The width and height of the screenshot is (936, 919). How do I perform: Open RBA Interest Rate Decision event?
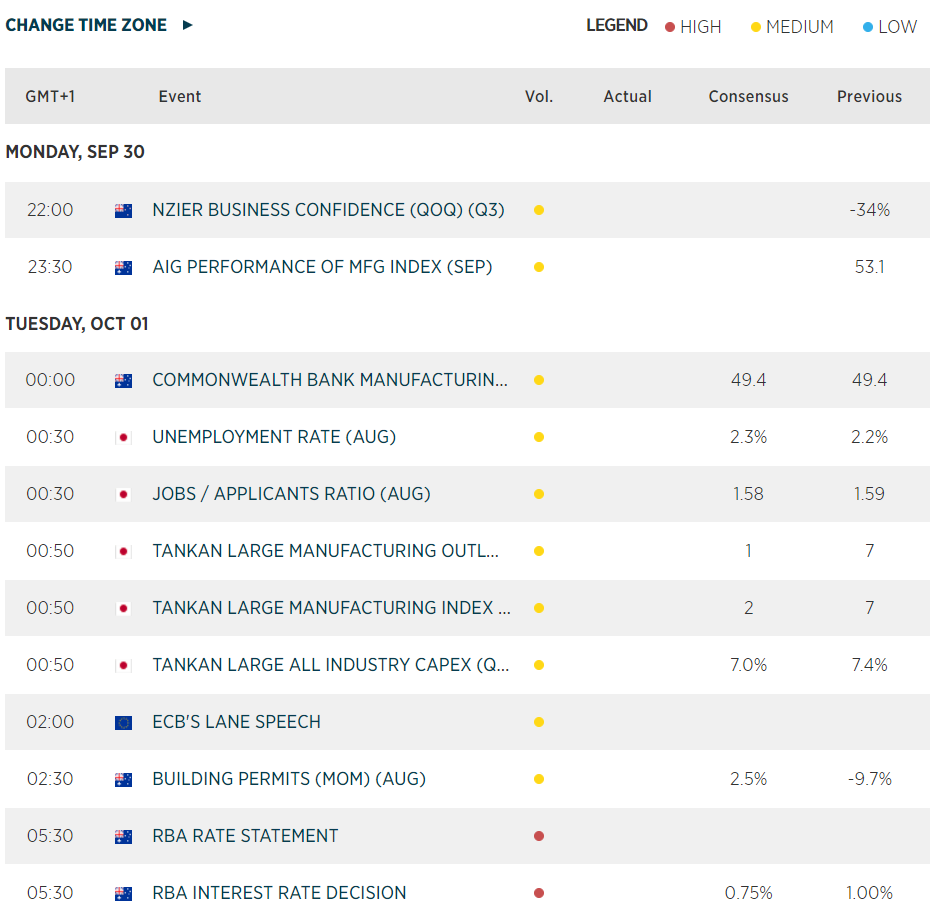(x=279, y=893)
